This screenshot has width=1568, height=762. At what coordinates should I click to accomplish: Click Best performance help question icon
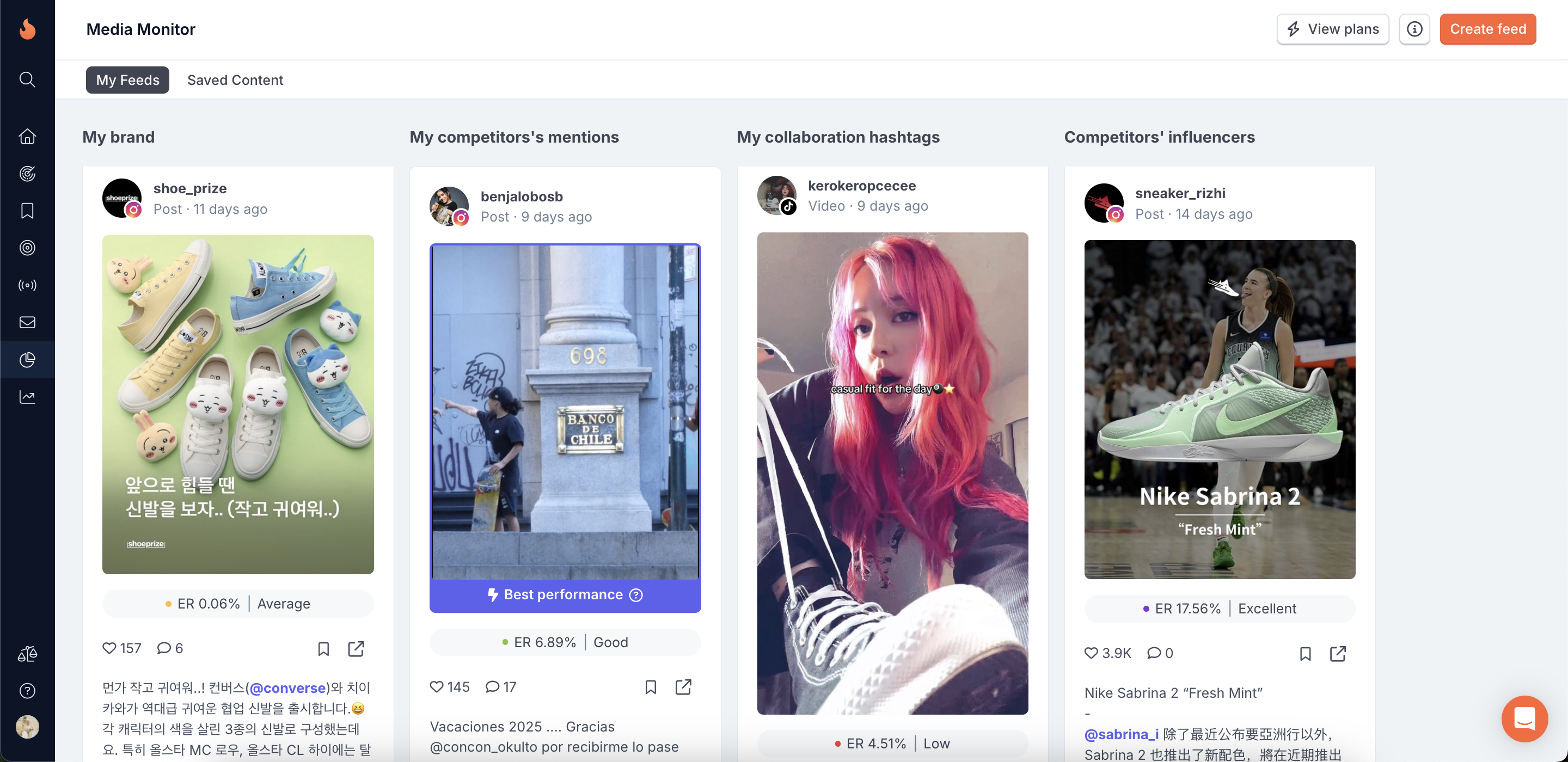point(636,595)
